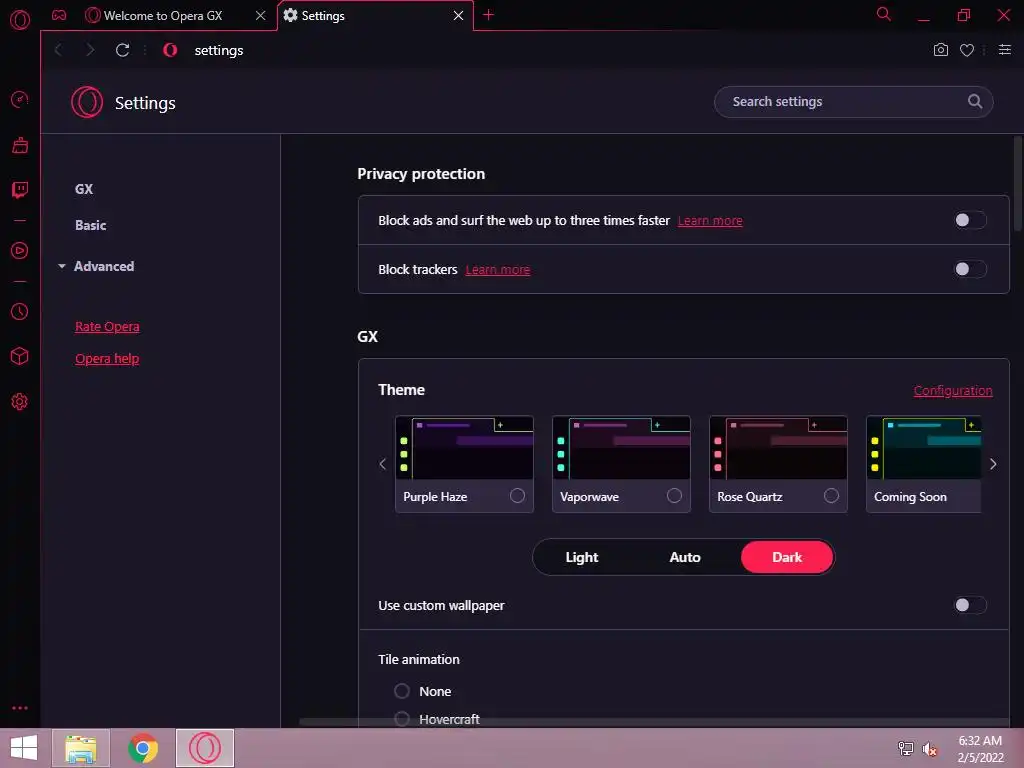The height and width of the screenshot is (768, 1024).
Task: Open Opera help link
Action: (107, 359)
